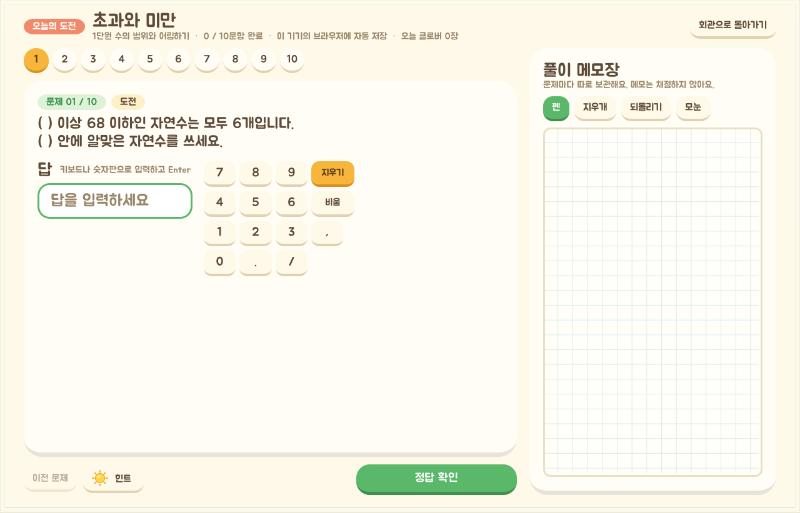Go to question 4

(x=121, y=59)
